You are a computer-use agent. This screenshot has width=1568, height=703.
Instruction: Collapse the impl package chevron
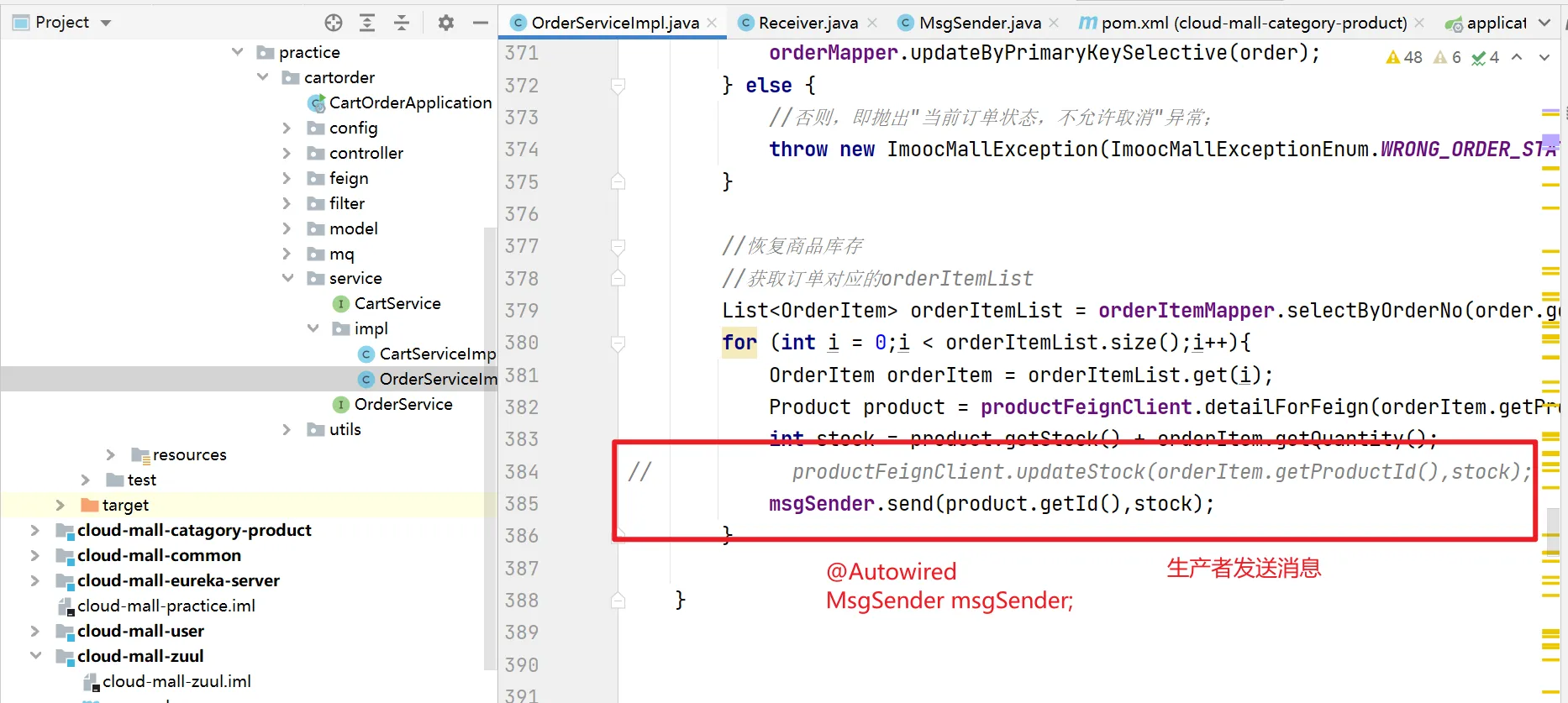pyautogui.click(x=313, y=328)
